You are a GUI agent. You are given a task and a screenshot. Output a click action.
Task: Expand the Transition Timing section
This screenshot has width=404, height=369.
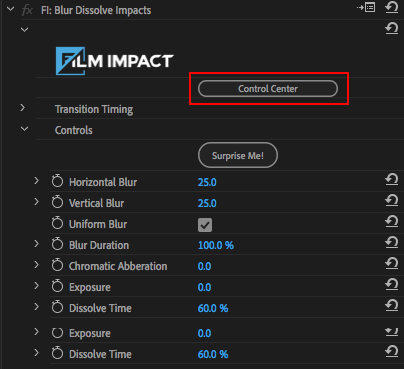22,108
